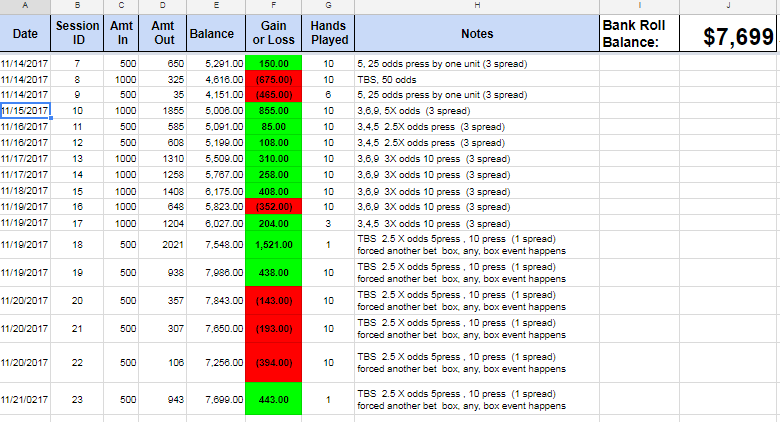Viewport: 780px width, 422px height.
Task: Click the Notes header cell
Action: click(477, 34)
